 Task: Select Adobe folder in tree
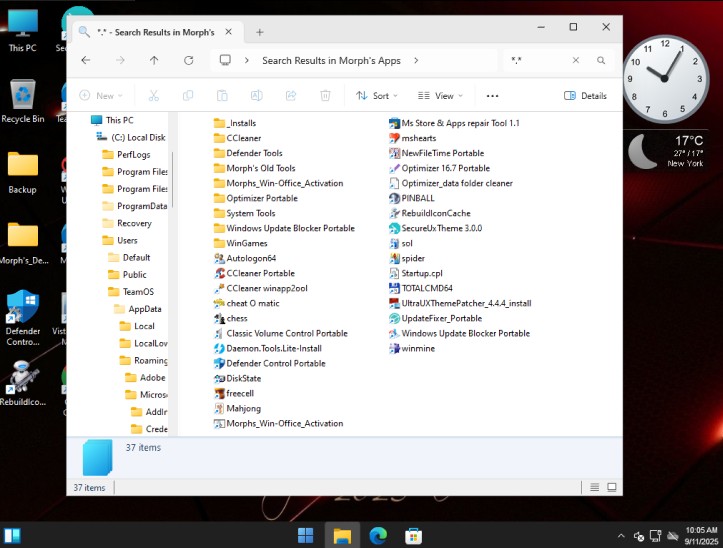point(146,377)
